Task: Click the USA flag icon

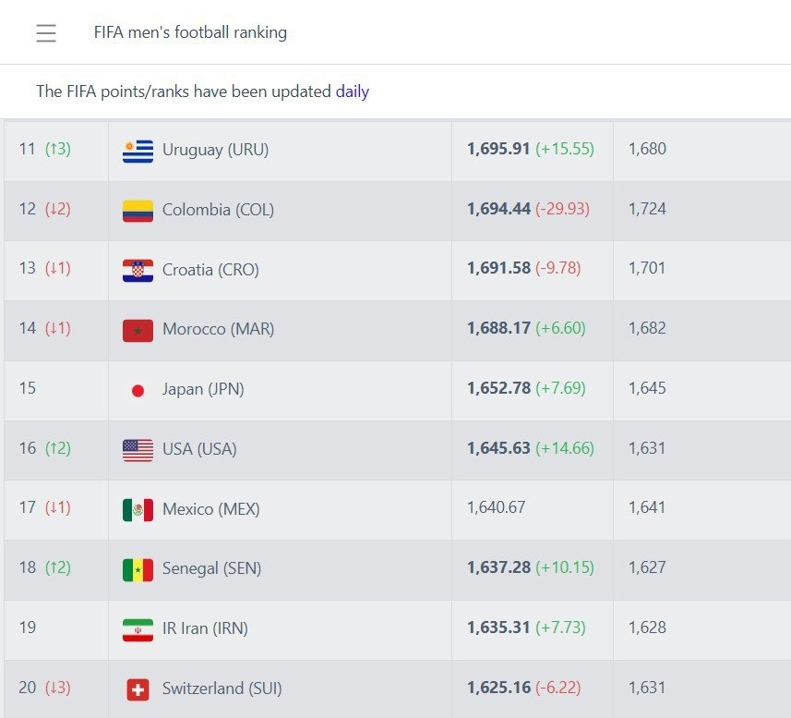Action: [138, 450]
